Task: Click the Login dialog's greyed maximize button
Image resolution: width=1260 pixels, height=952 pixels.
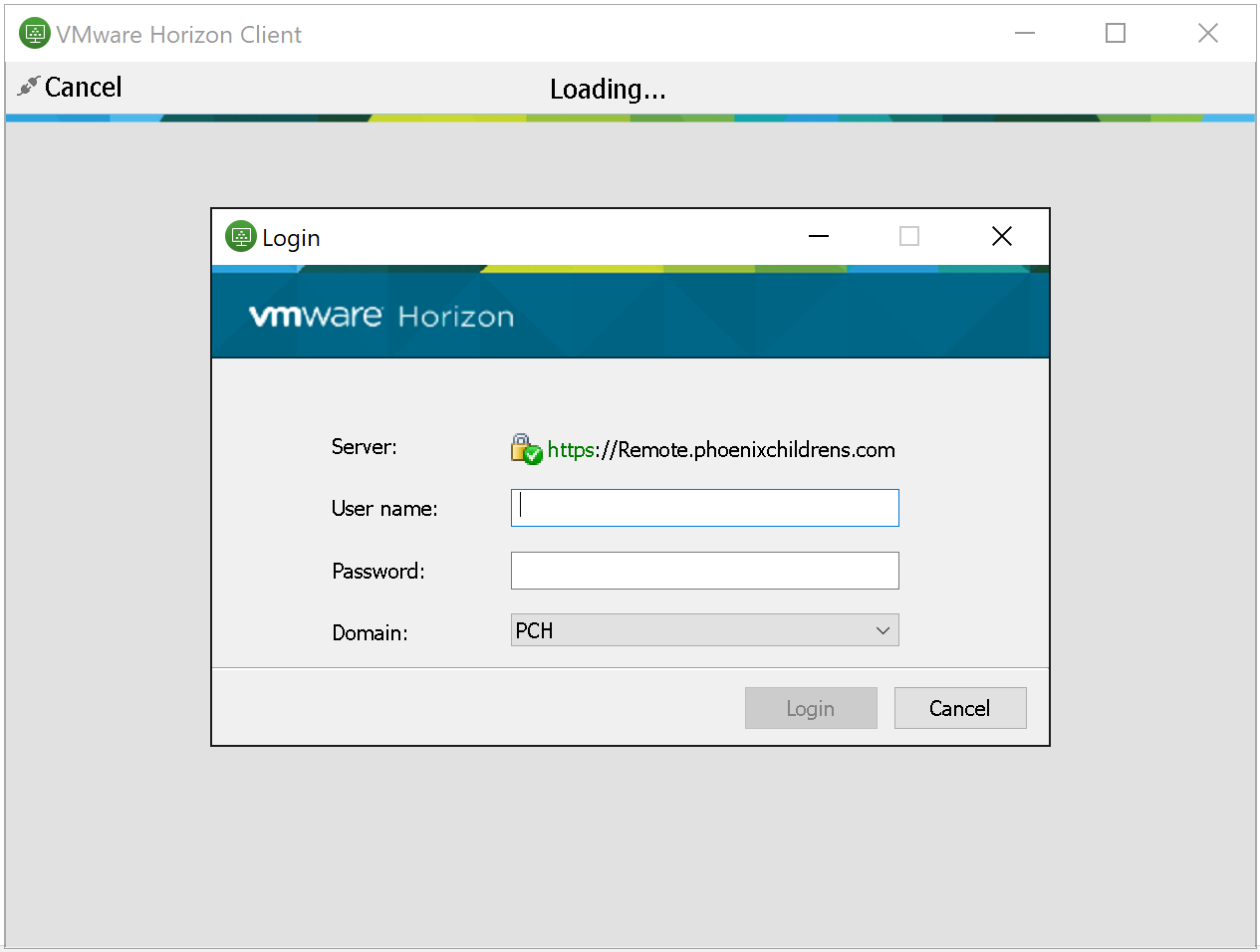Action: click(909, 236)
